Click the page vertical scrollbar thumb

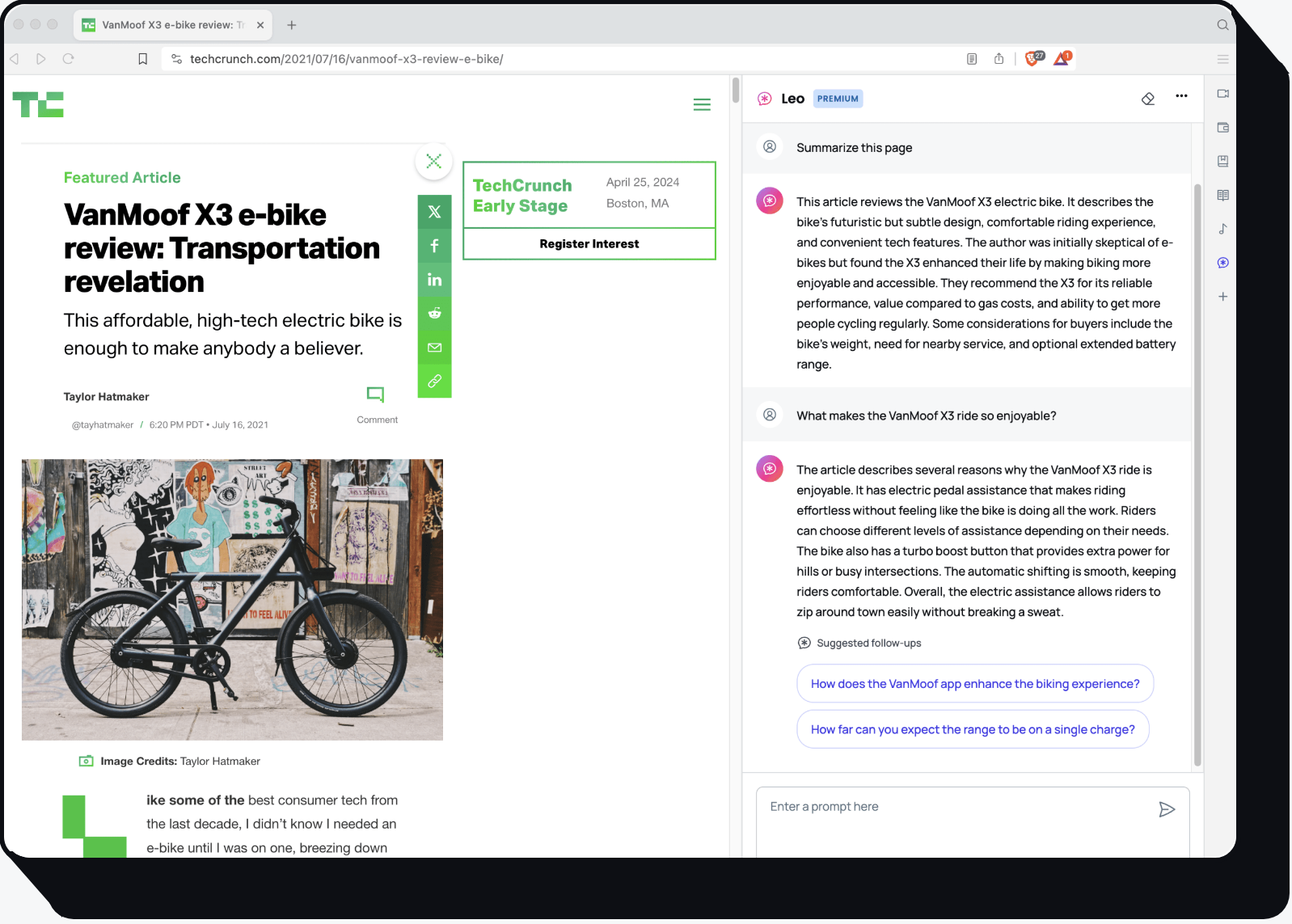(x=736, y=90)
